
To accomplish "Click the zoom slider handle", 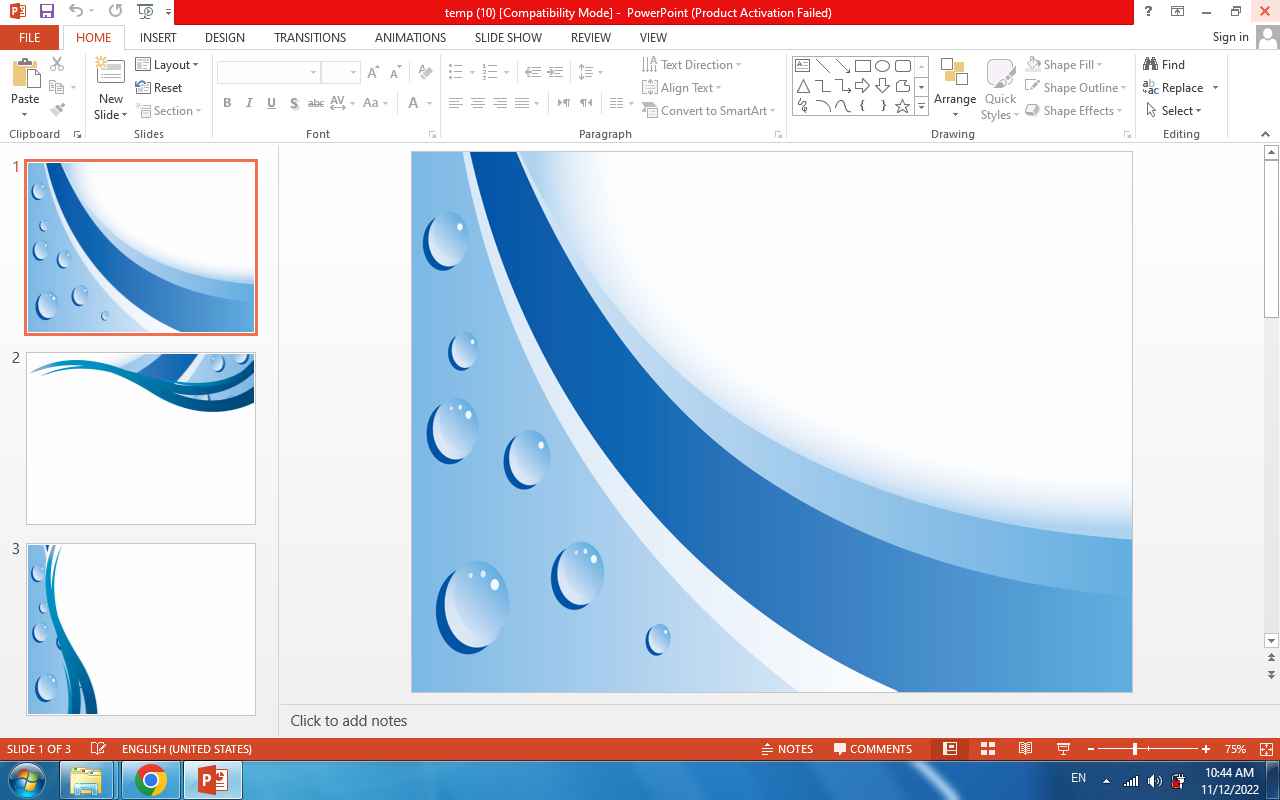I will point(1135,749).
